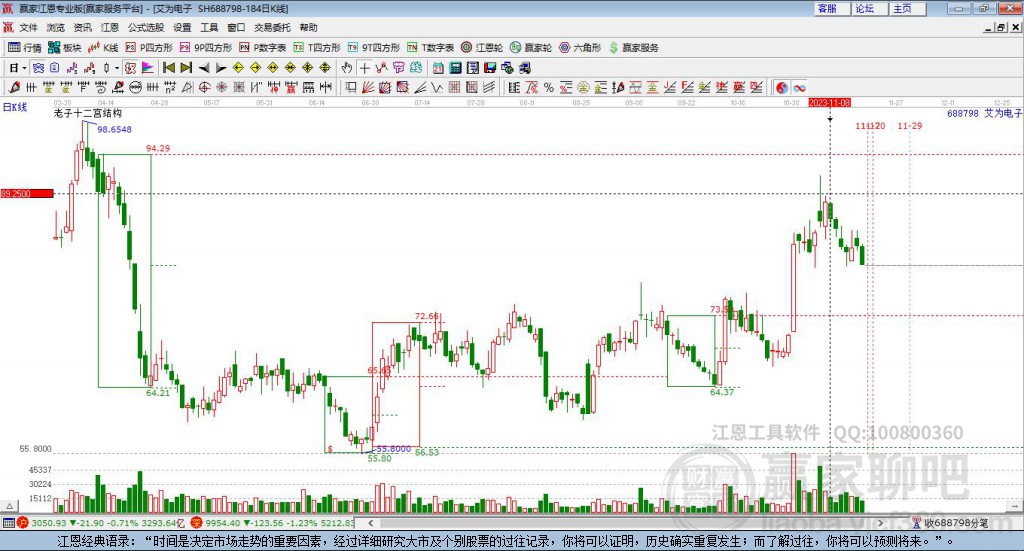This screenshot has width=1024, height=551.
Task: Click the colored flag icon
Action: [148, 68]
